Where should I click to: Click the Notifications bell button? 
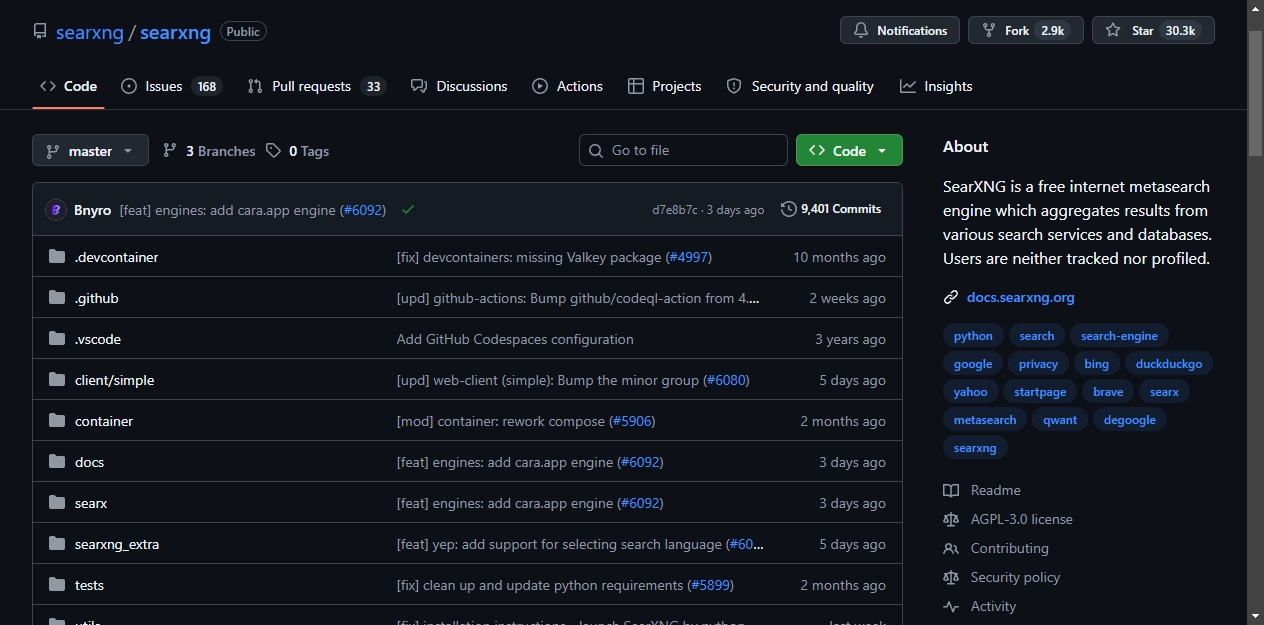[900, 30]
